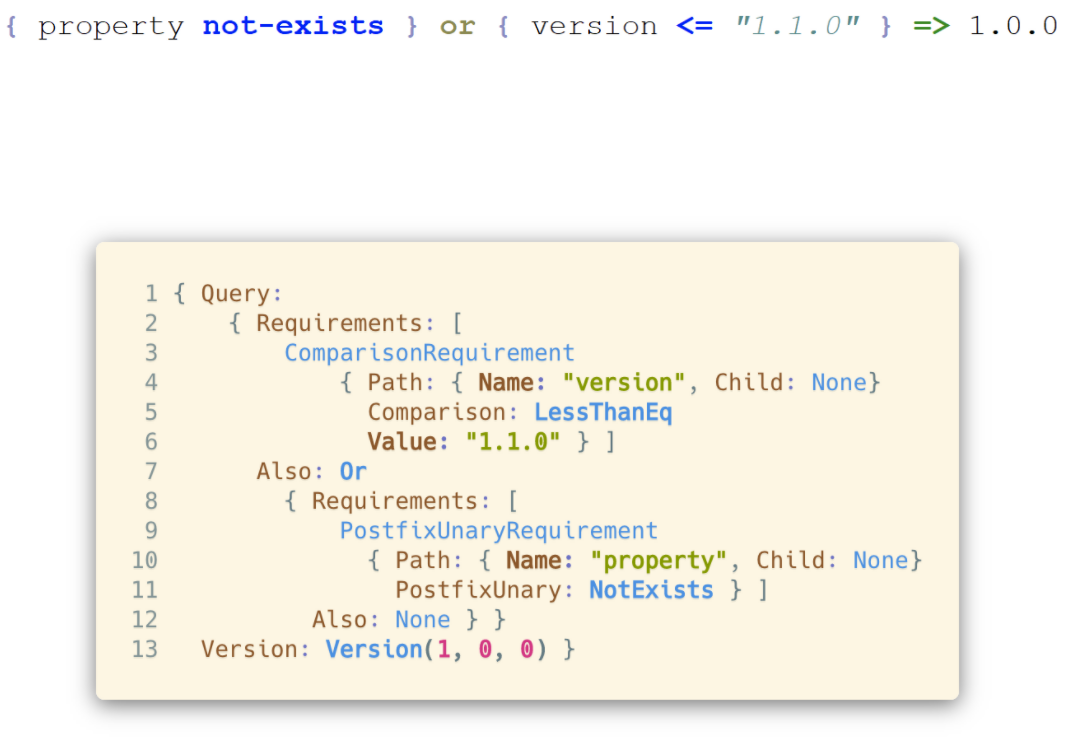Click the word 'version' in the top query line
The image size is (1069, 738).
coord(594,26)
